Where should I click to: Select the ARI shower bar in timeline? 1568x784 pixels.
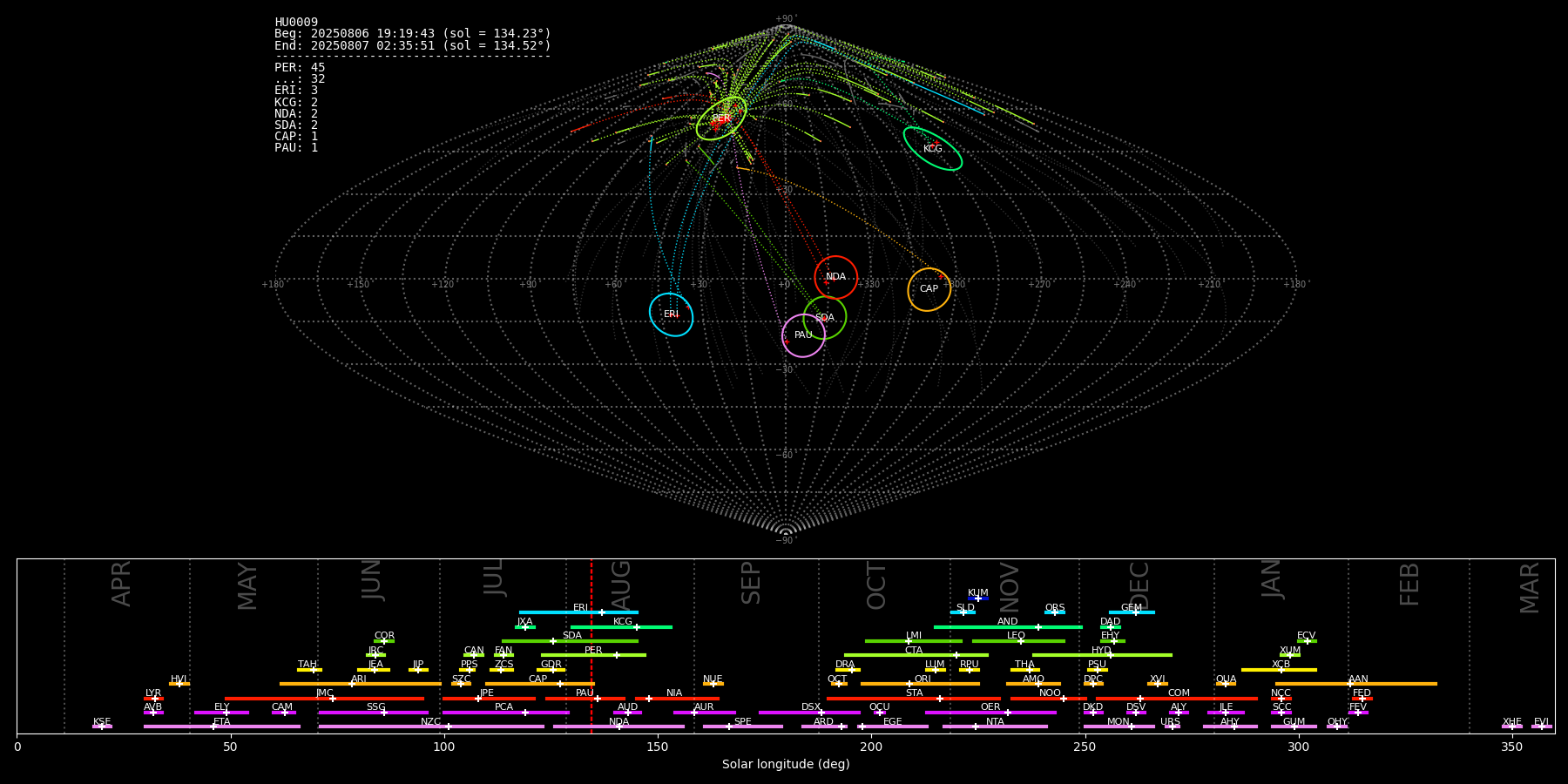[x=360, y=684]
